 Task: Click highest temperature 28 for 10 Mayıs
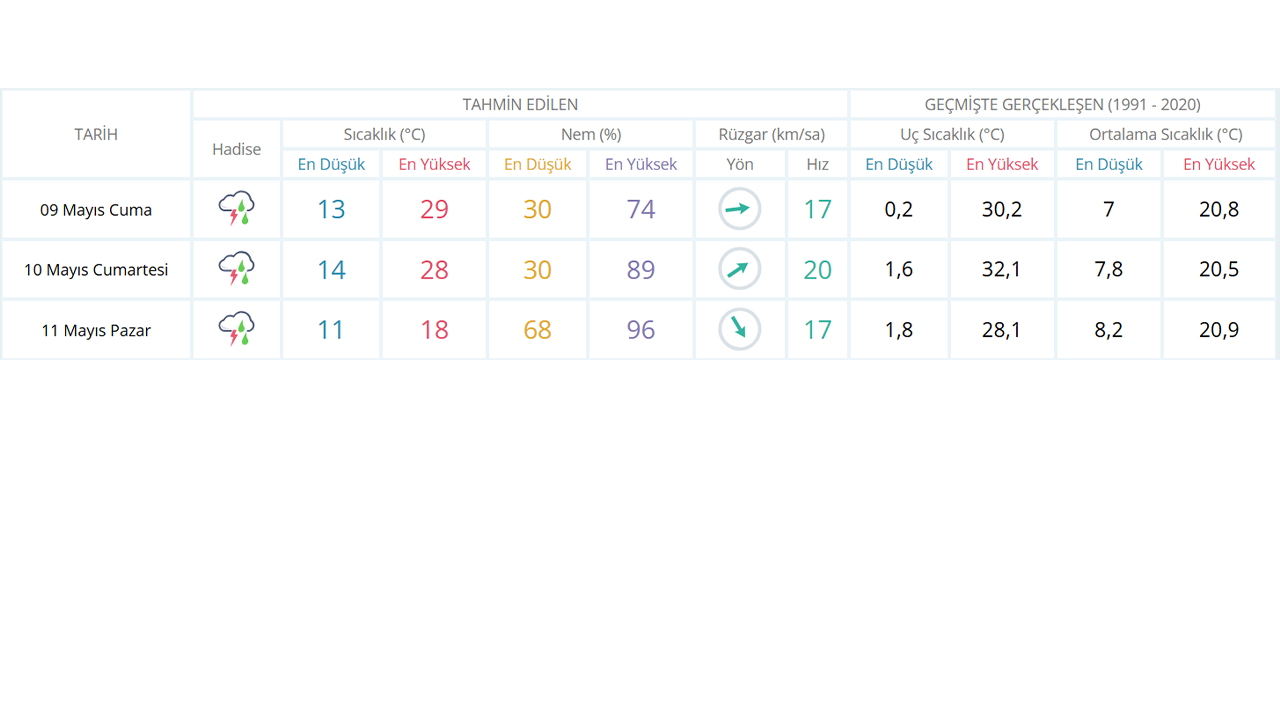pos(434,269)
